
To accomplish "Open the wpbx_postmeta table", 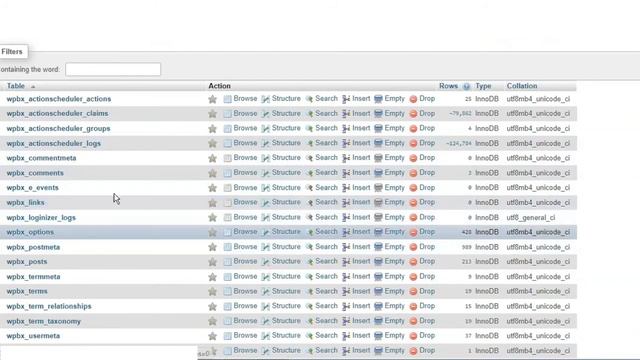I will (33, 247).
